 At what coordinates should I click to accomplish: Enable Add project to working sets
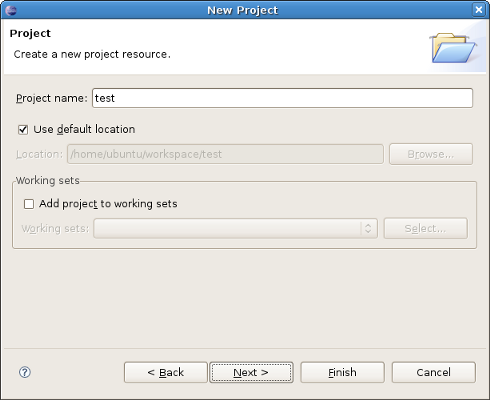[29, 204]
